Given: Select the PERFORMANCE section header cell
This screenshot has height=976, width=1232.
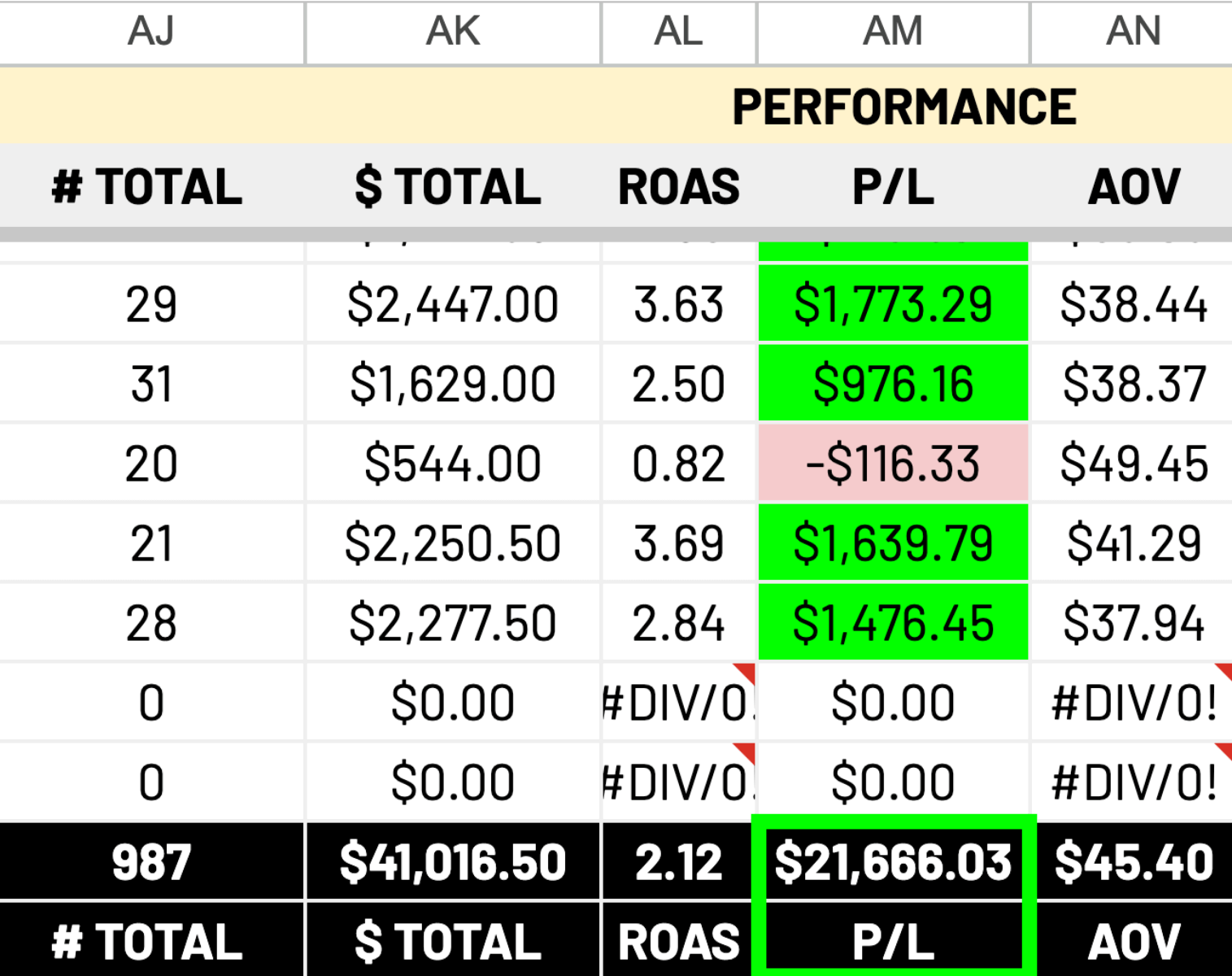Looking at the screenshot, I should [x=903, y=107].
